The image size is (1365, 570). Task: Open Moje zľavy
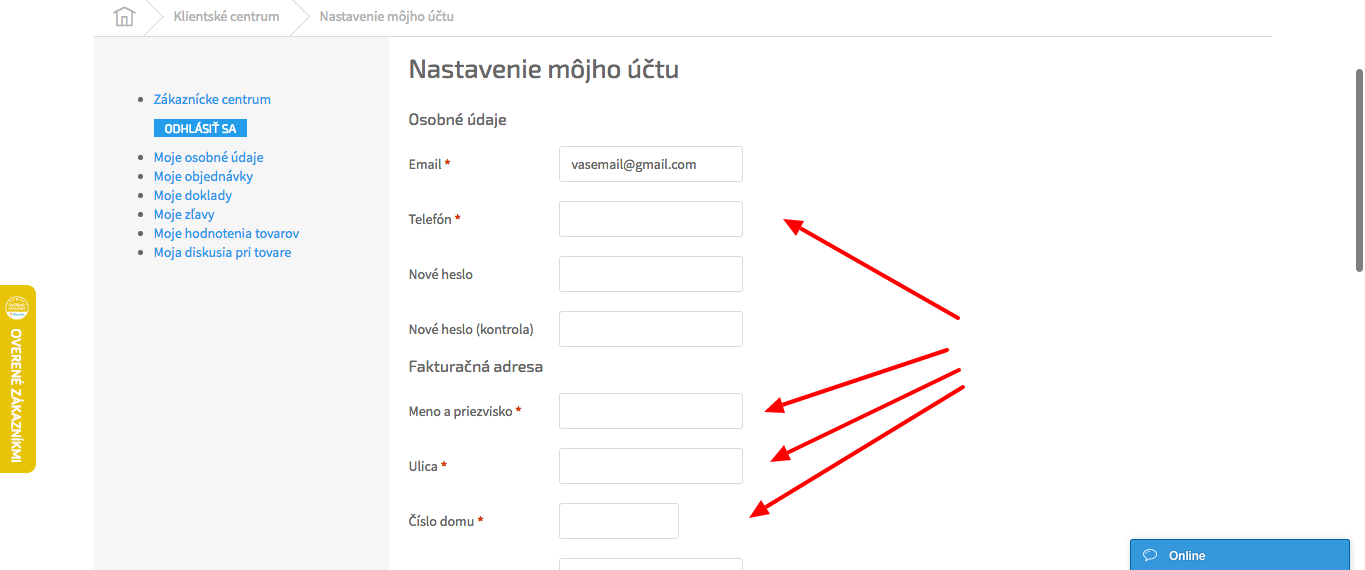184,214
